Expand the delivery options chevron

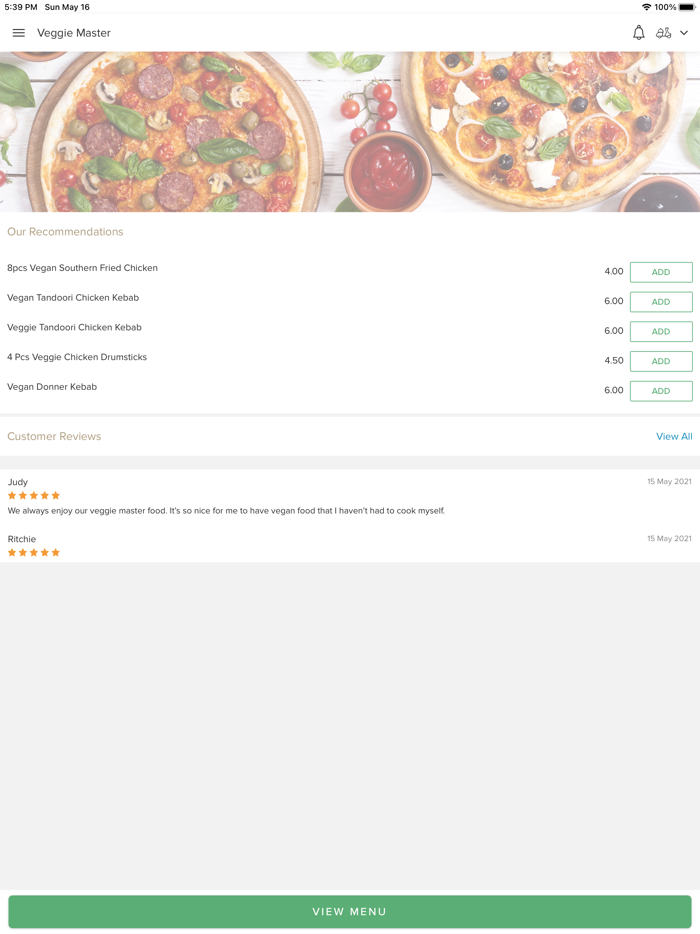(684, 33)
